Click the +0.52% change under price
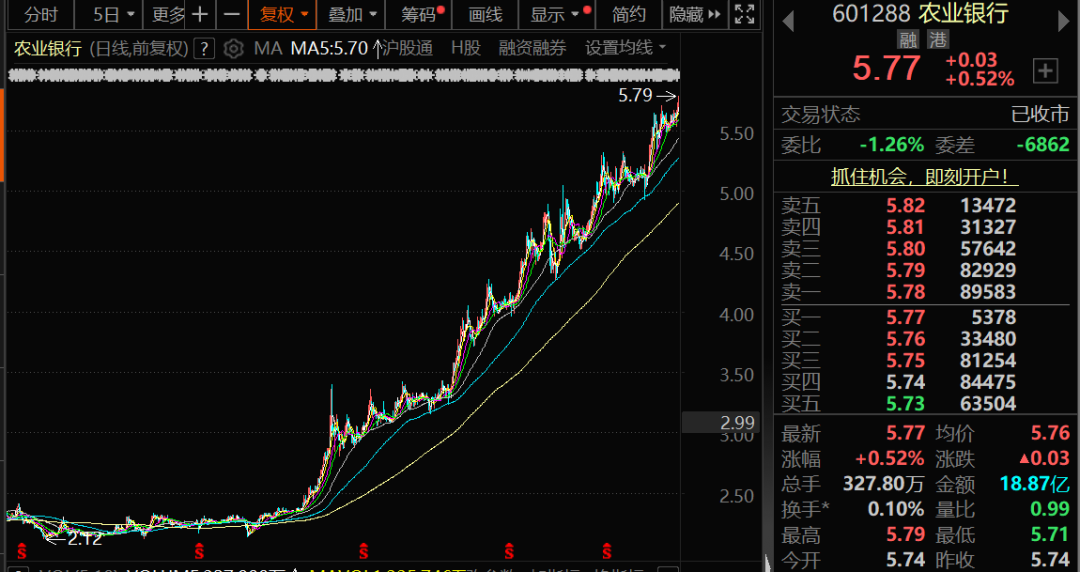 [979, 79]
